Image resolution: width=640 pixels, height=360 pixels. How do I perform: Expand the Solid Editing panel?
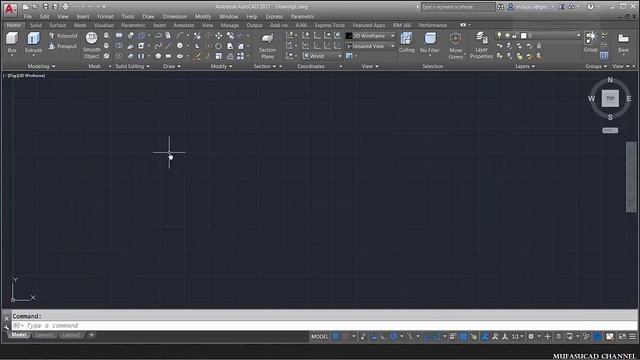(132, 66)
